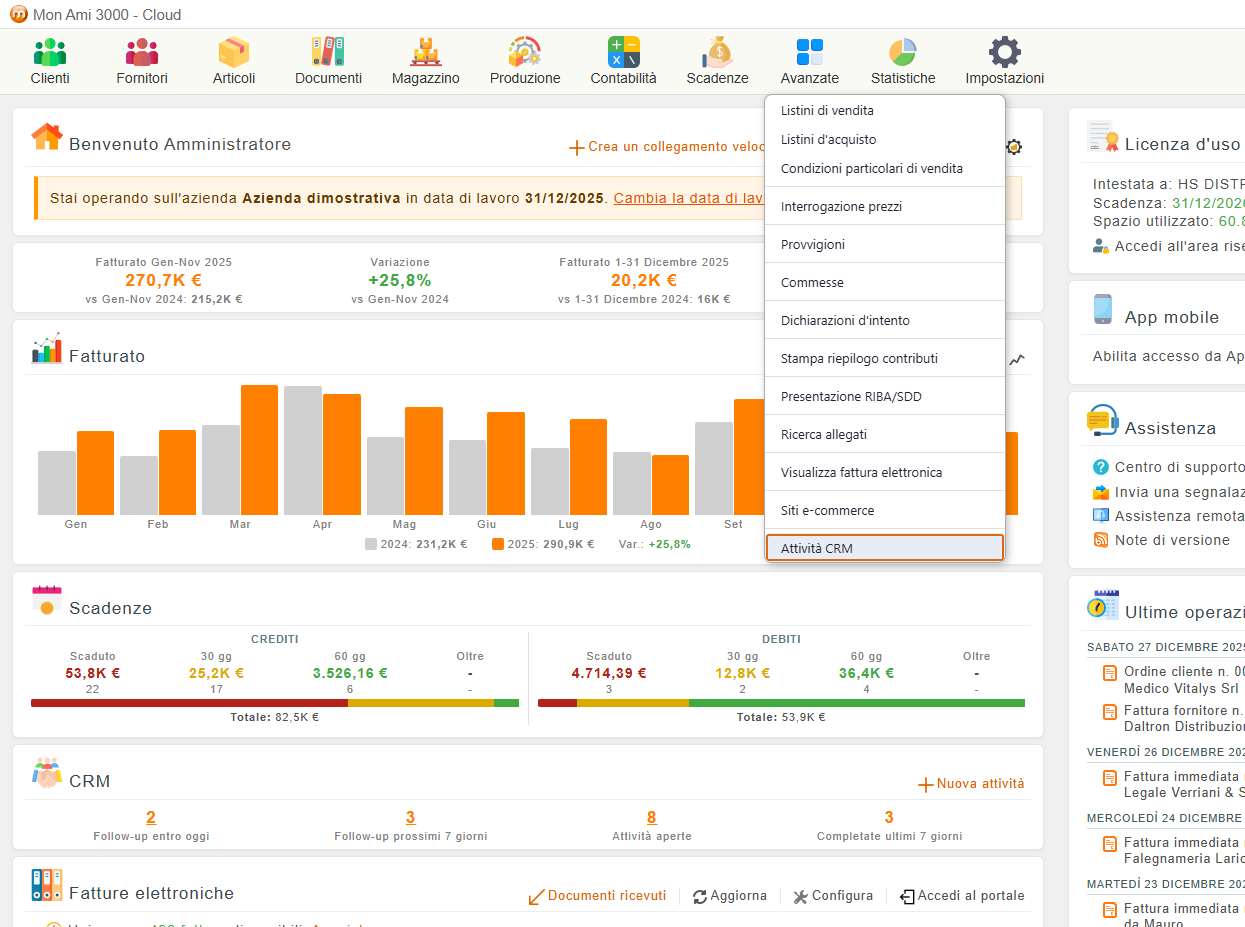Open Siti e-commerce menu item
This screenshot has width=1245, height=927.
point(885,511)
